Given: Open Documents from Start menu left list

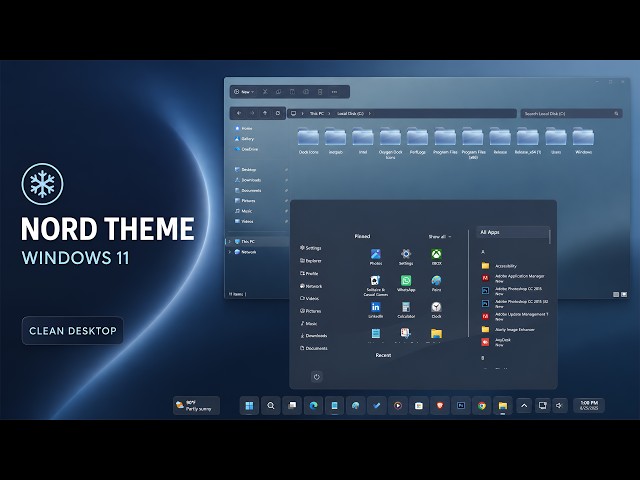Looking at the screenshot, I should pos(313,348).
